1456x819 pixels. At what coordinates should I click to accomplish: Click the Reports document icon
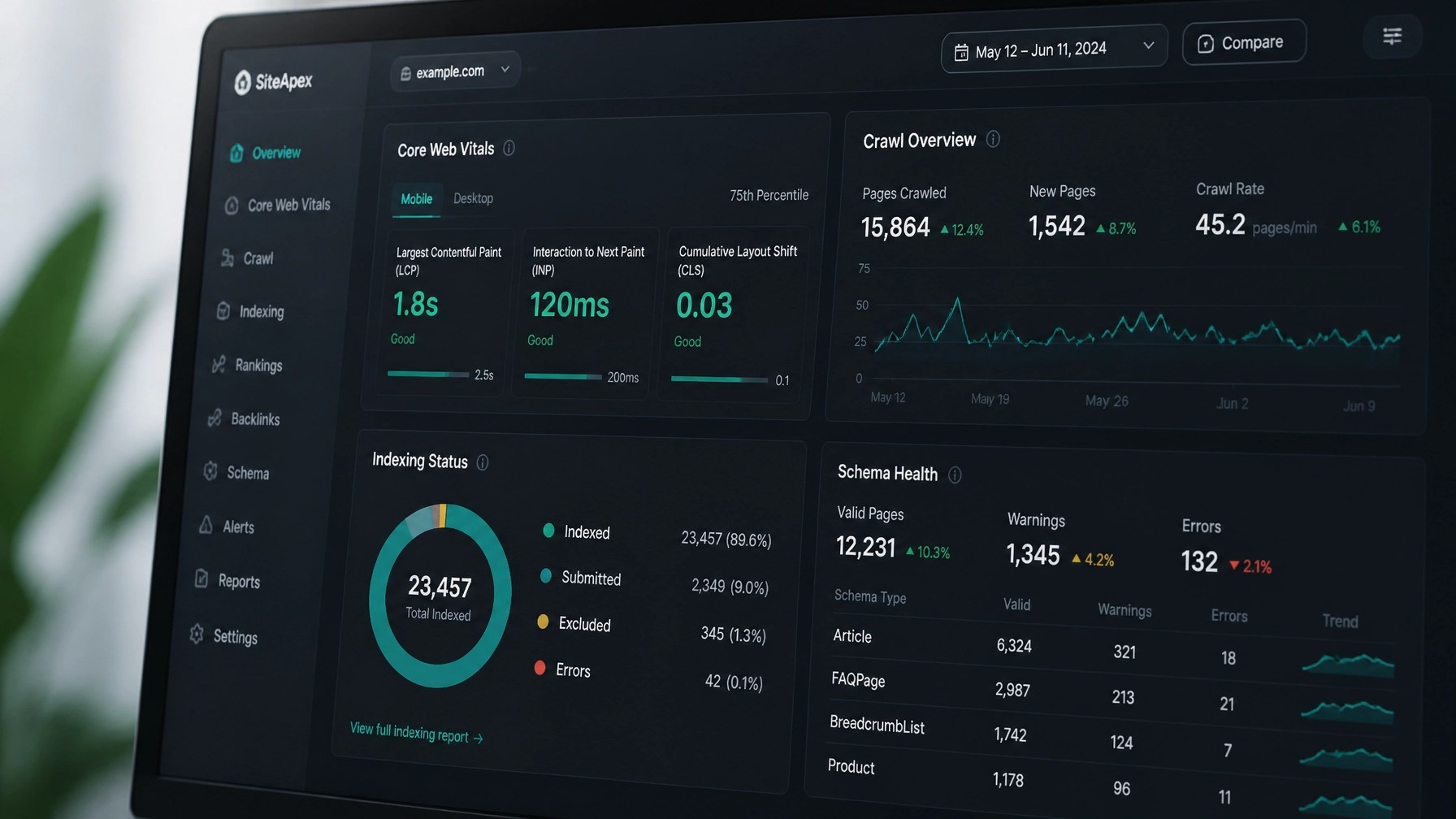click(x=201, y=579)
